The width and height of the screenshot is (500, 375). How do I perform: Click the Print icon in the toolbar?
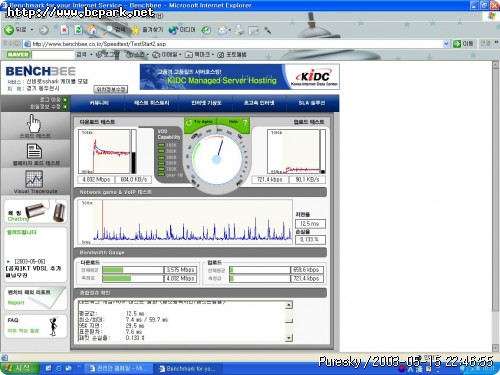pyautogui.click(x=239, y=30)
